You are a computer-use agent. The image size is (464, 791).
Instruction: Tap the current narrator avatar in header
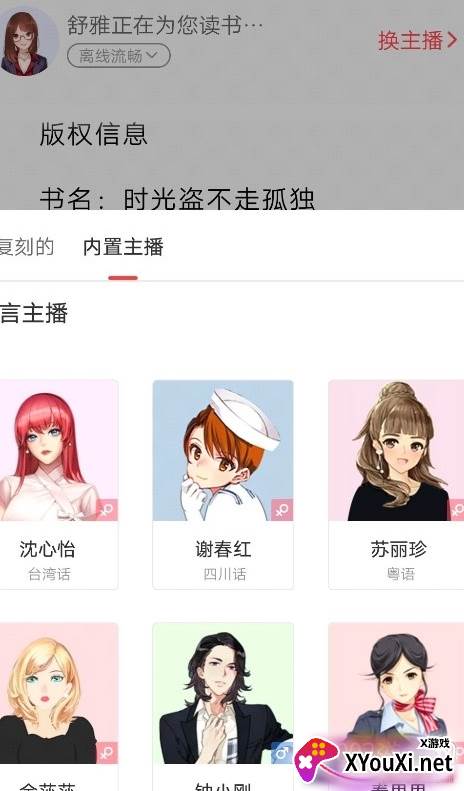pyautogui.click(x=27, y=41)
